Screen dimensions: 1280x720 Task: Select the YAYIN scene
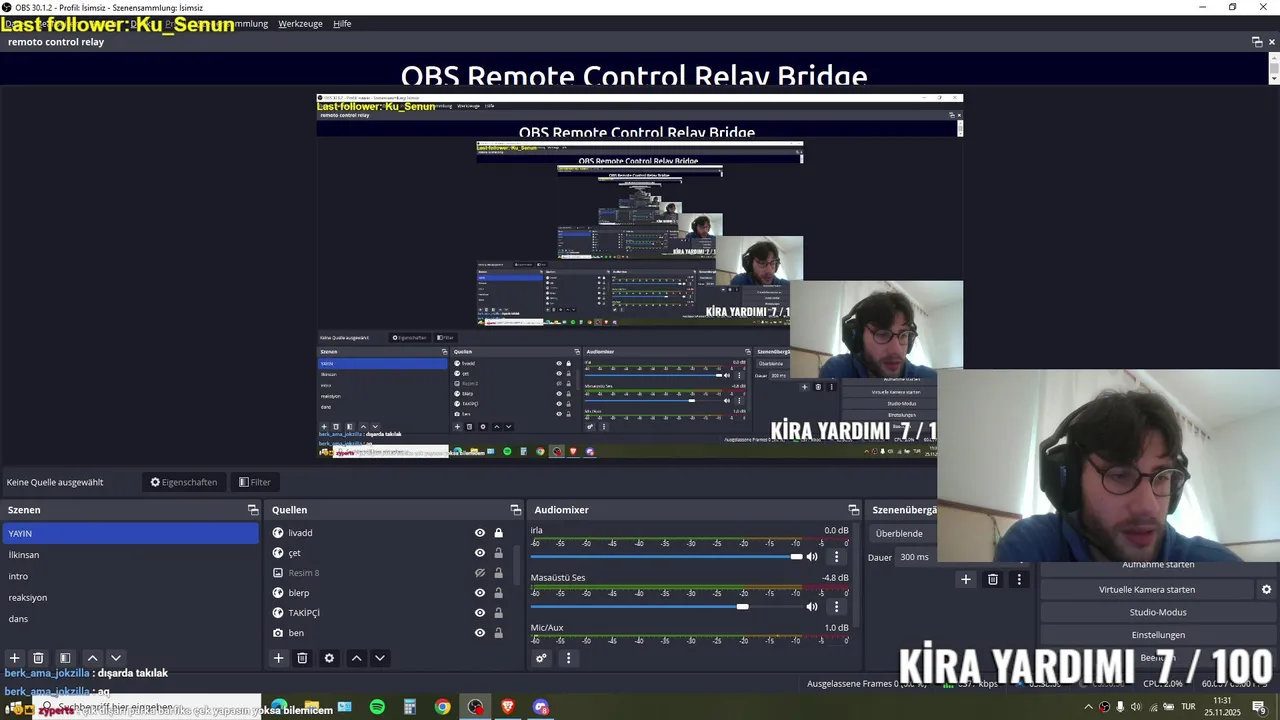click(130, 534)
